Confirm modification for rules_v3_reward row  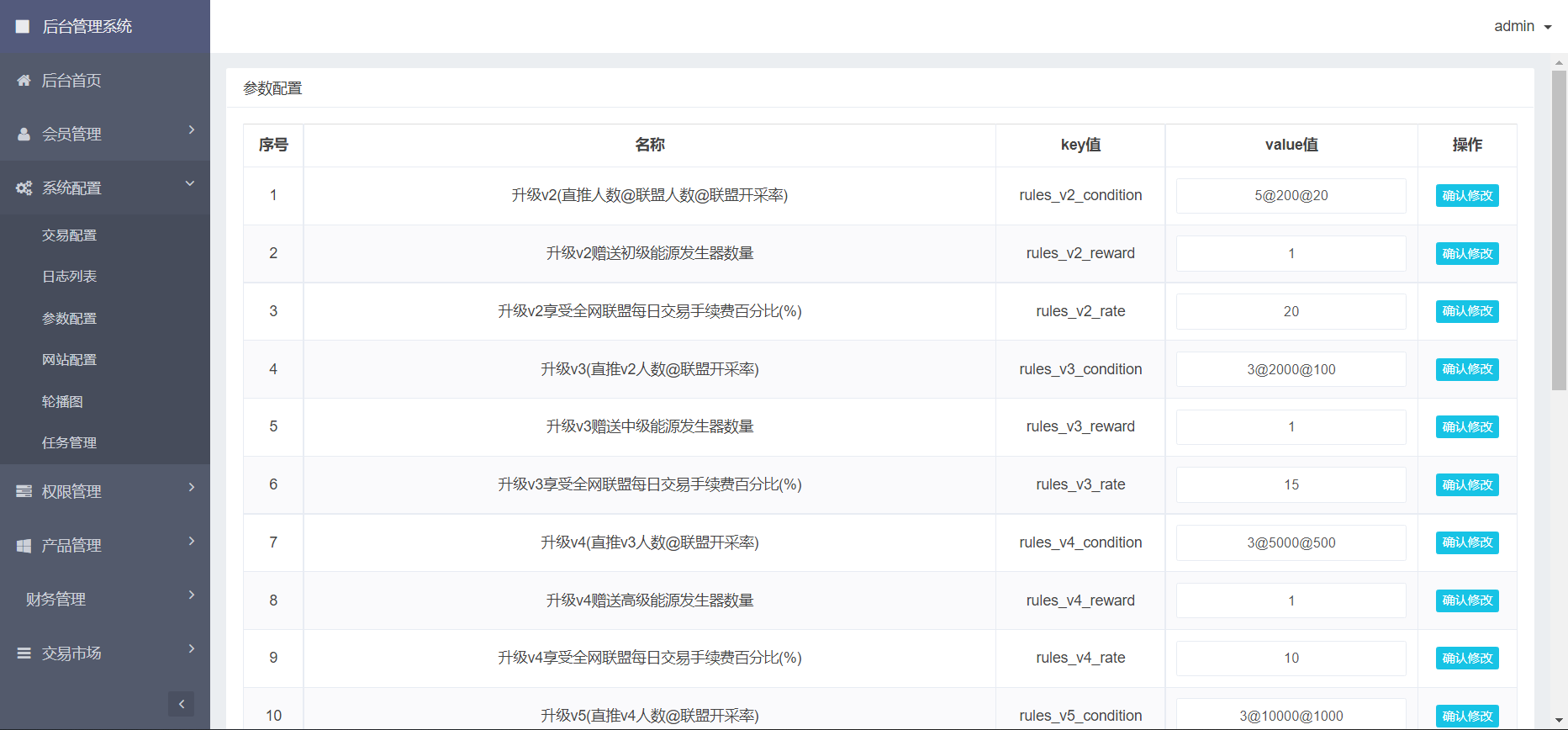(1467, 427)
